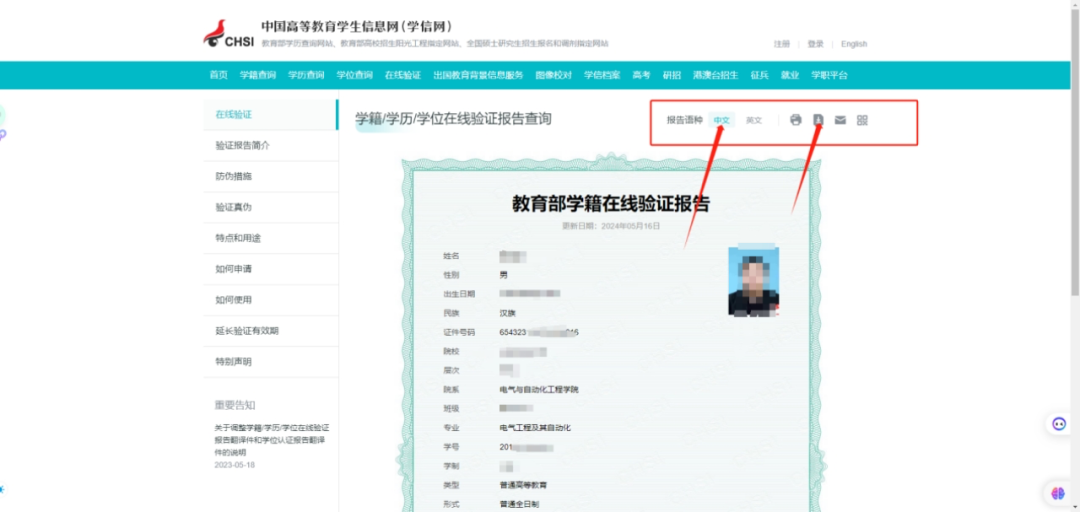Open 研招 in the navigation bar
This screenshot has width=1080, height=512.
[672, 75]
